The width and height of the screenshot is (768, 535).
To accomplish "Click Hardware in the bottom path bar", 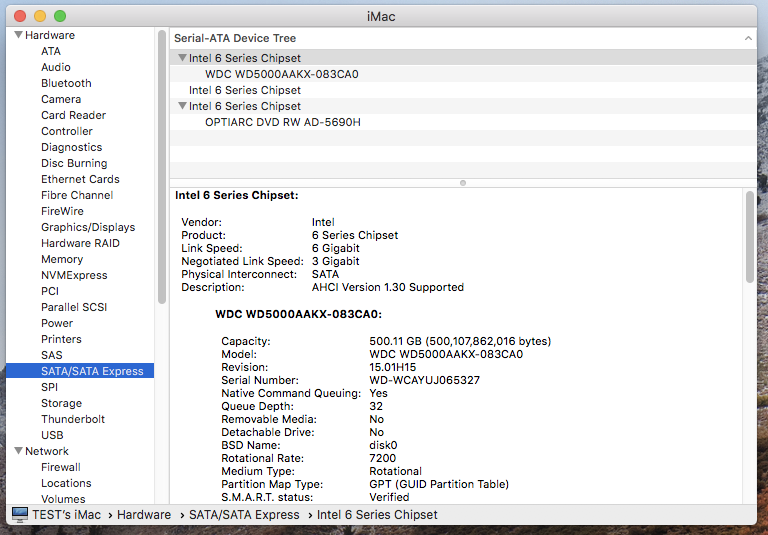I will [x=144, y=514].
